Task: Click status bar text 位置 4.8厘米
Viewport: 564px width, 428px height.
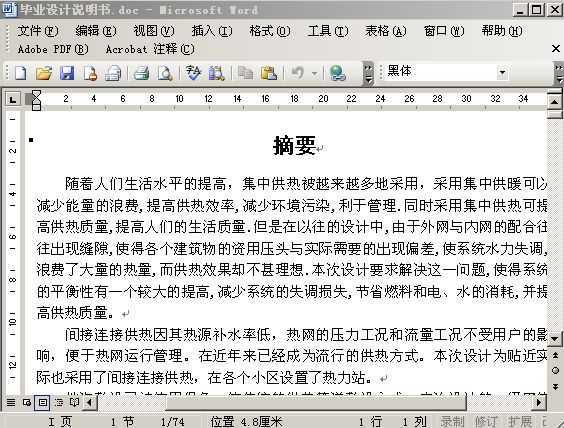Action: [x=247, y=421]
